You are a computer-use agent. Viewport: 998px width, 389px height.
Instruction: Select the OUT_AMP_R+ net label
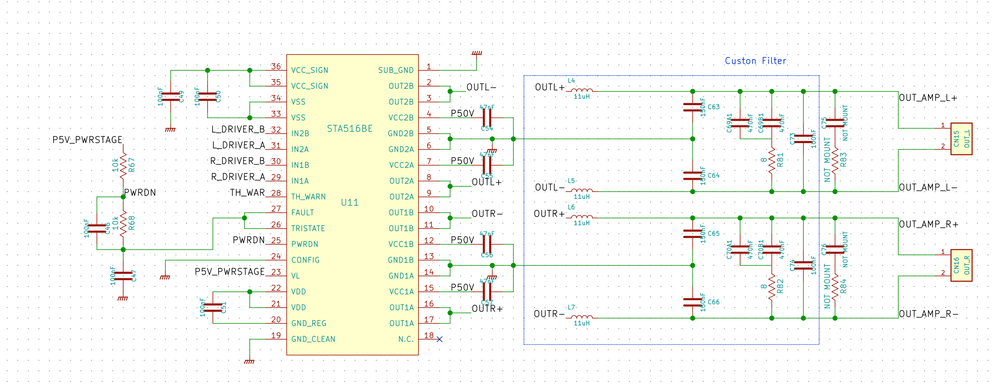click(929, 225)
